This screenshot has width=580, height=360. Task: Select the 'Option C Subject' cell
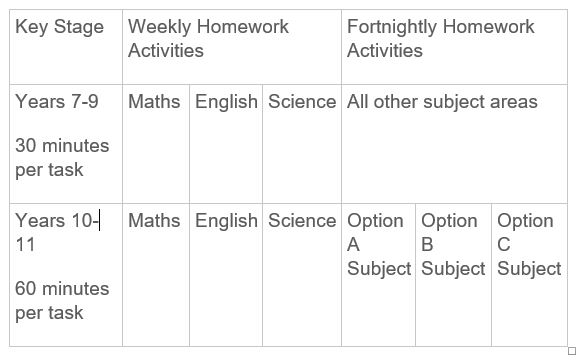click(529, 275)
